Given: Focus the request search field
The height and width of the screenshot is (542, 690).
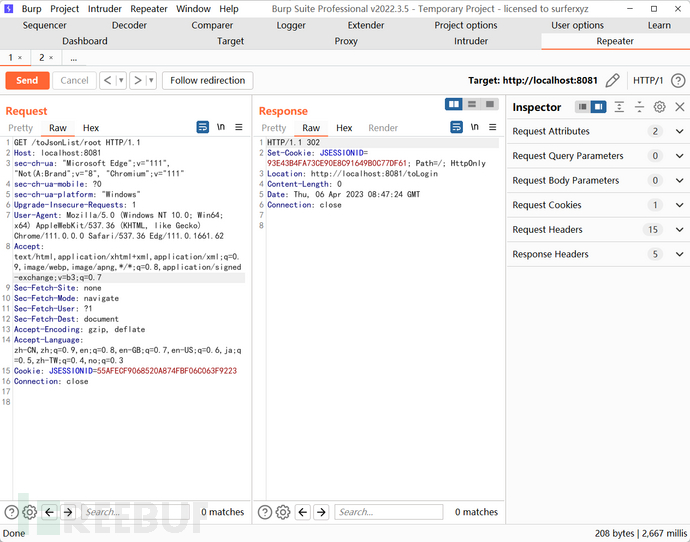Looking at the screenshot, I should click(x=136, y=512).
